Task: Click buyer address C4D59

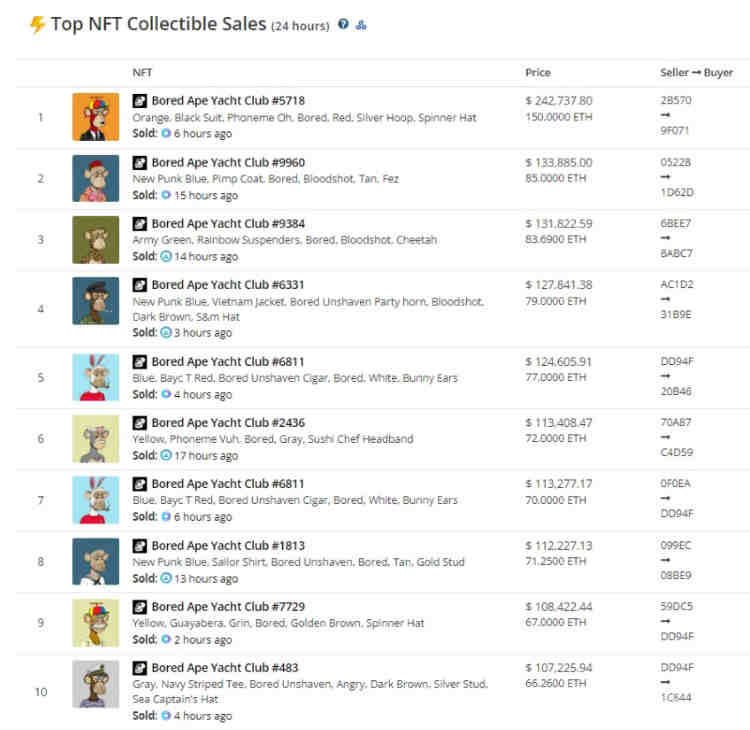Action: point(676,452)
